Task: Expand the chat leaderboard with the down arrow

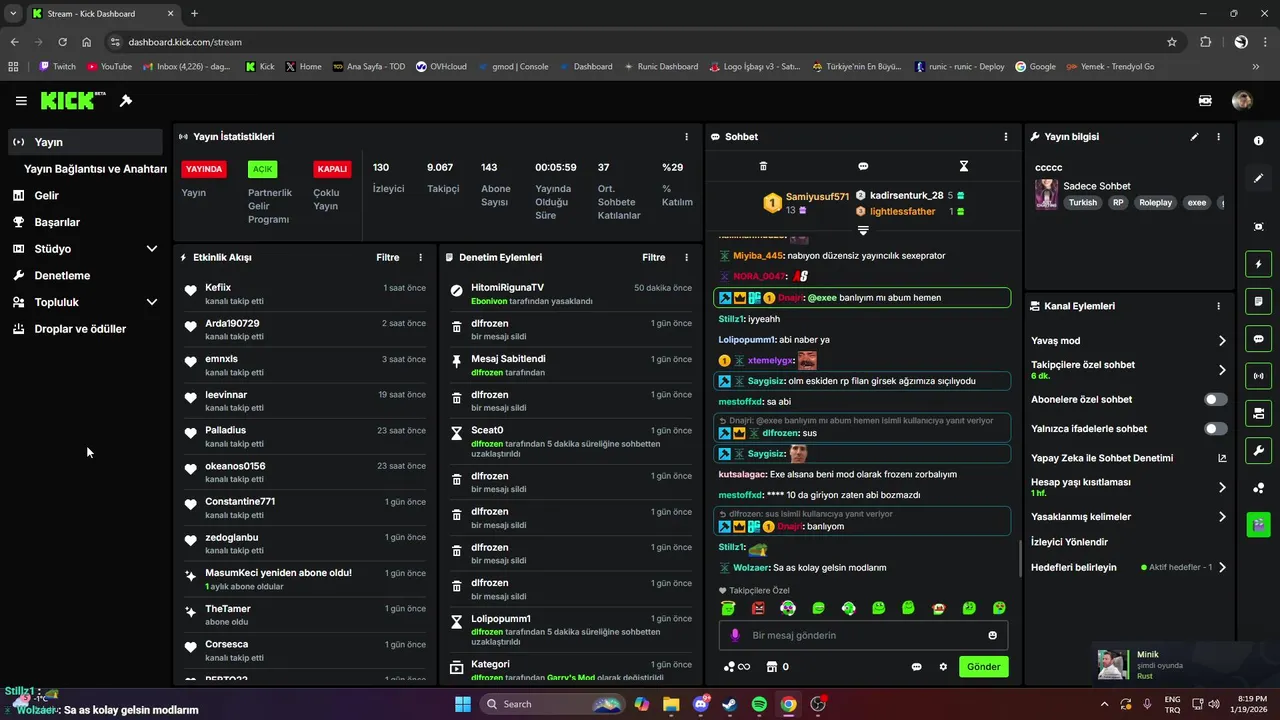Action: [x=863, y=230]
